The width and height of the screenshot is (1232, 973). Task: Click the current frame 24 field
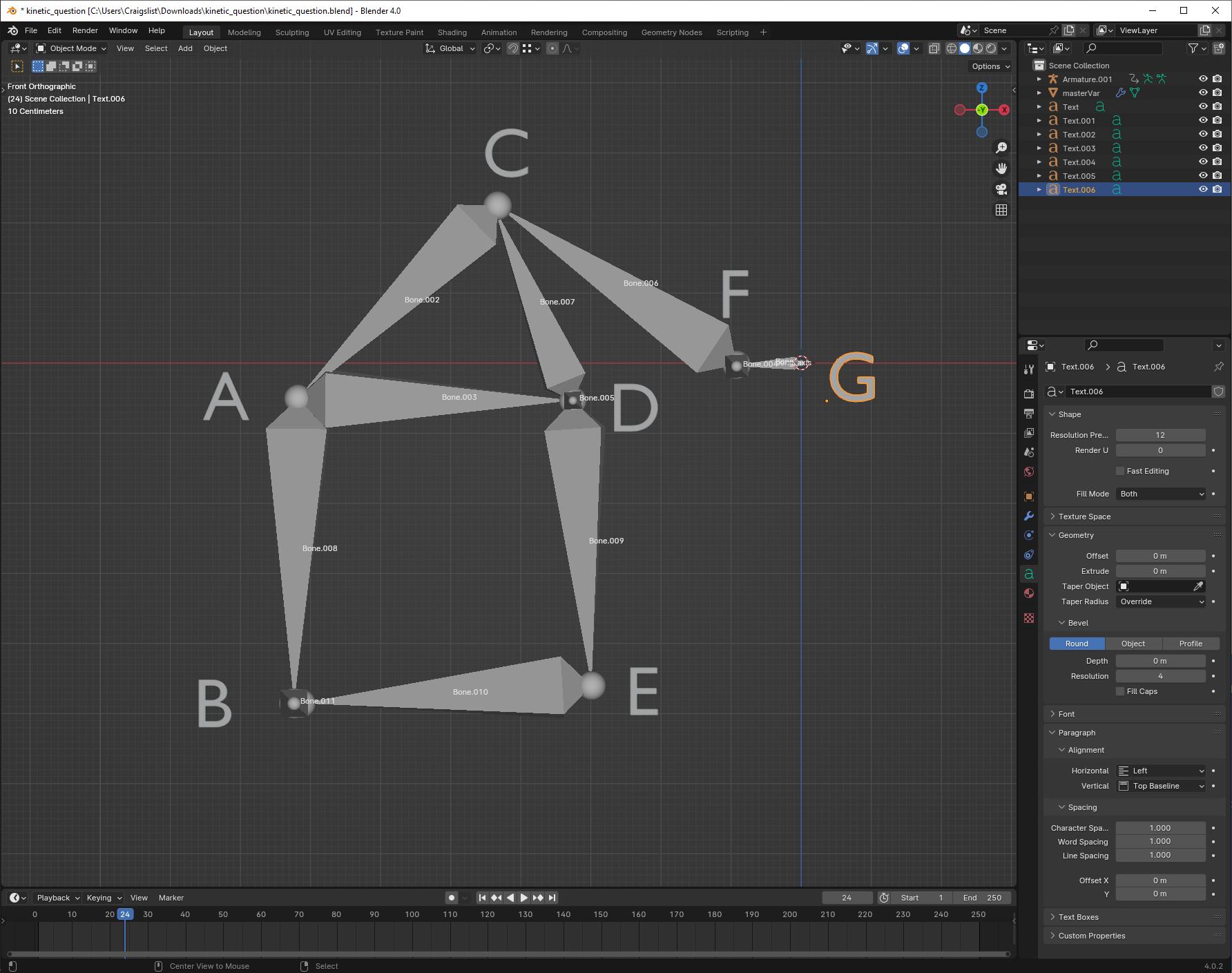tap(847, 898)
